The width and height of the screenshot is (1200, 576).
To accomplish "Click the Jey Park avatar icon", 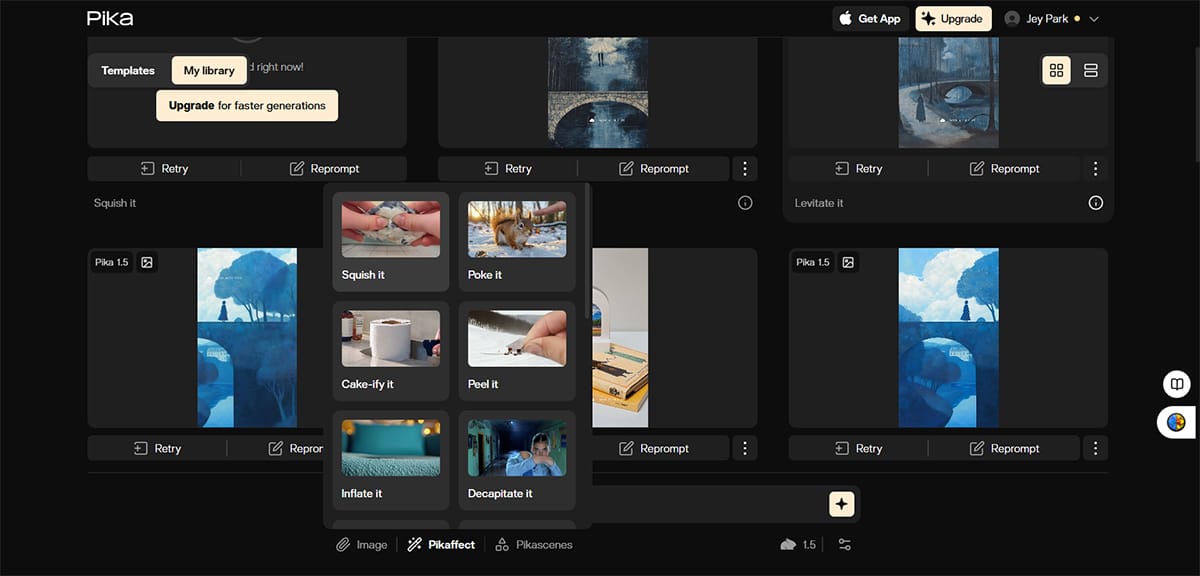I will pos(1012,18).
